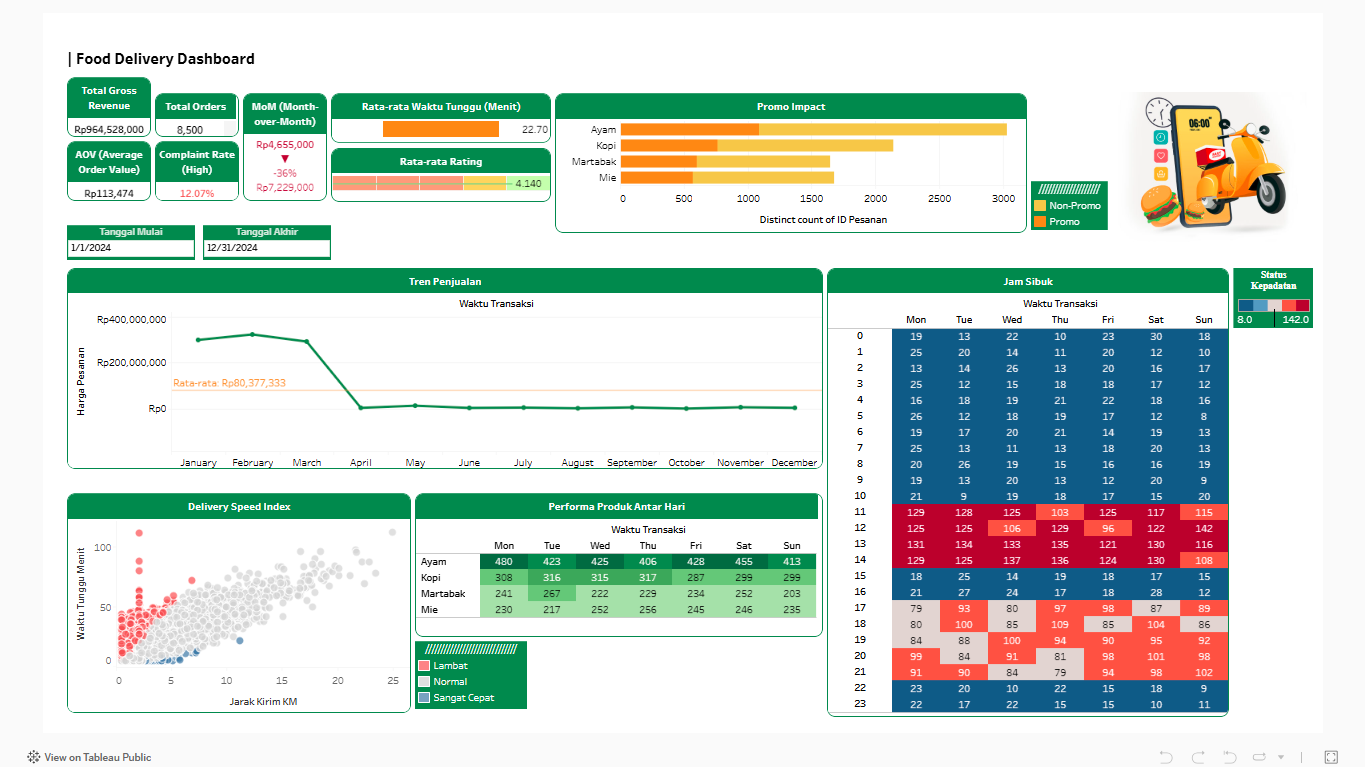Click the average rating value 4.140
This screenshot has height=767, width=1365.
[528, 183]
